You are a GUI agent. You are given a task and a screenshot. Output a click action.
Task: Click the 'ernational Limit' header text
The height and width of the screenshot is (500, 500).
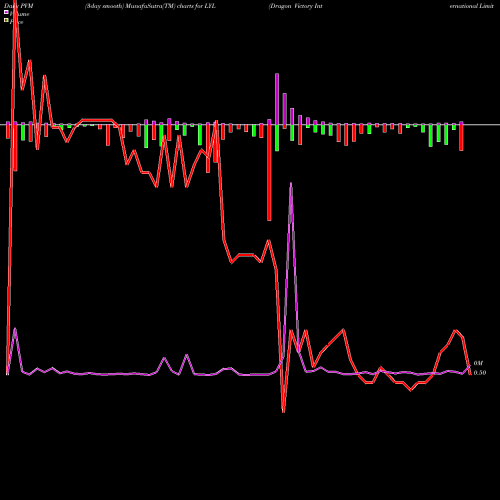pos(471,6)
